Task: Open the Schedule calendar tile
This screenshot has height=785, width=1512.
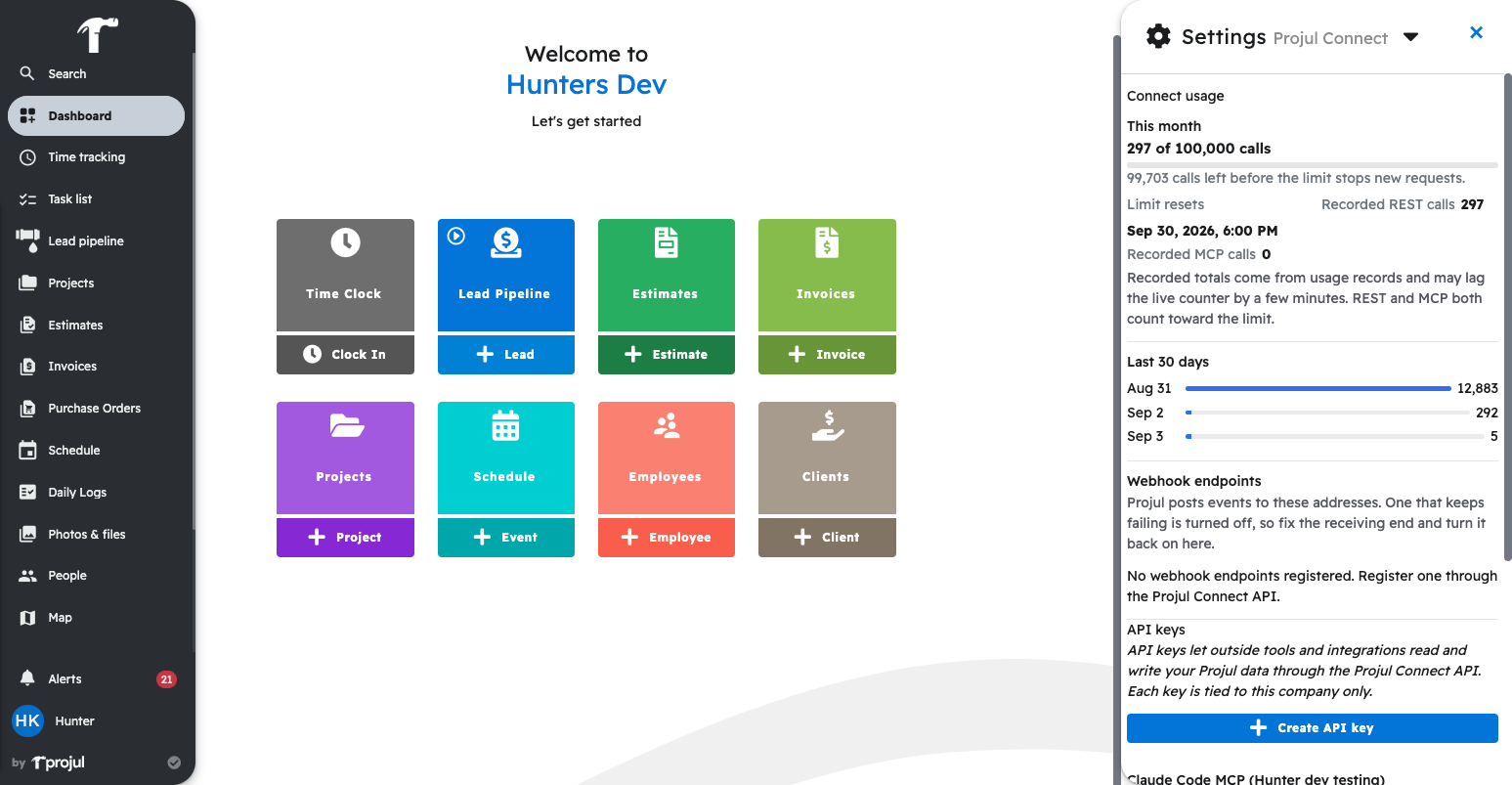Action: tap(505, 458)
